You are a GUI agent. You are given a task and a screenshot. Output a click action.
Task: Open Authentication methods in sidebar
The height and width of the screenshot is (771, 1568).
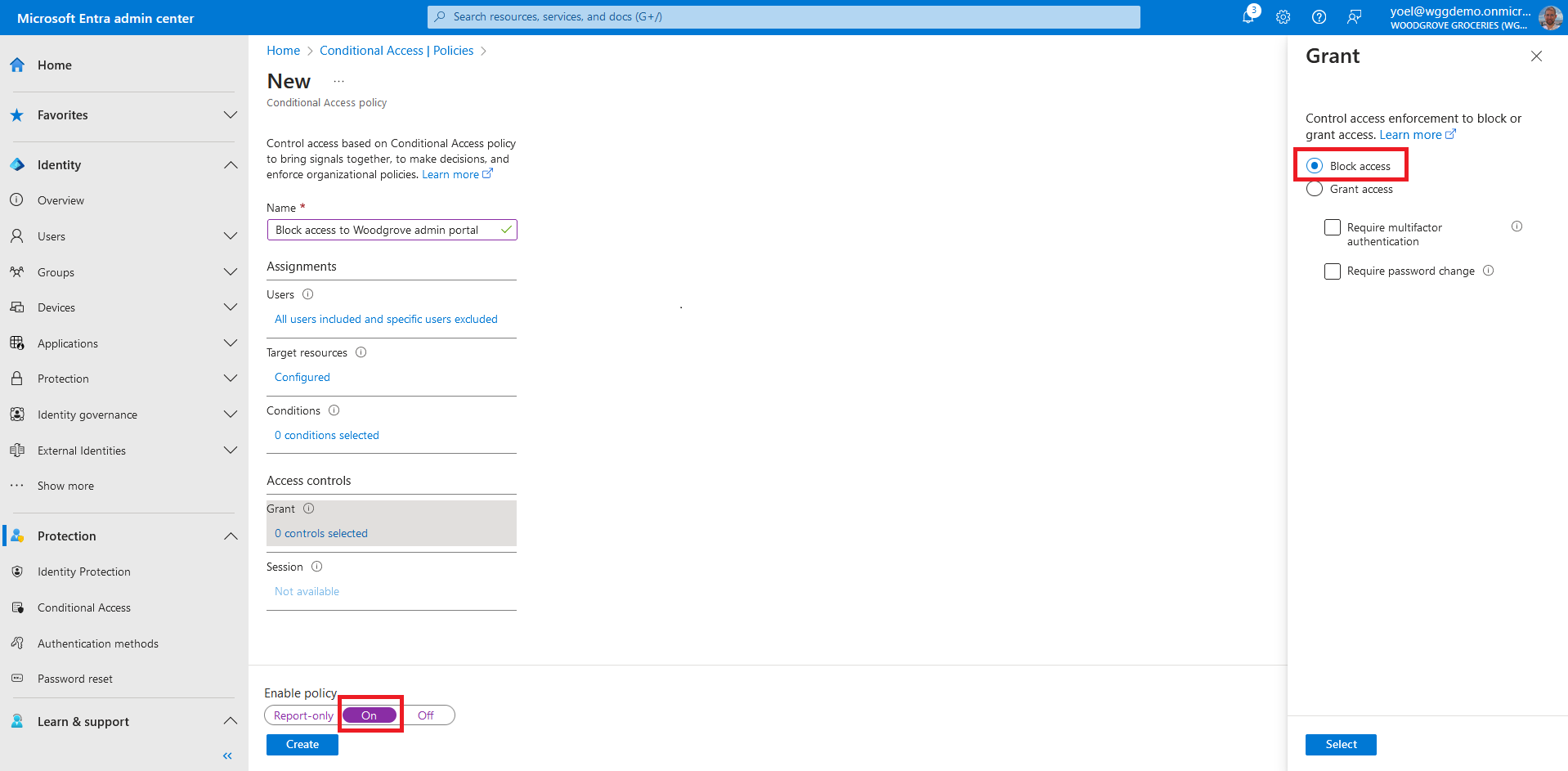98,643
